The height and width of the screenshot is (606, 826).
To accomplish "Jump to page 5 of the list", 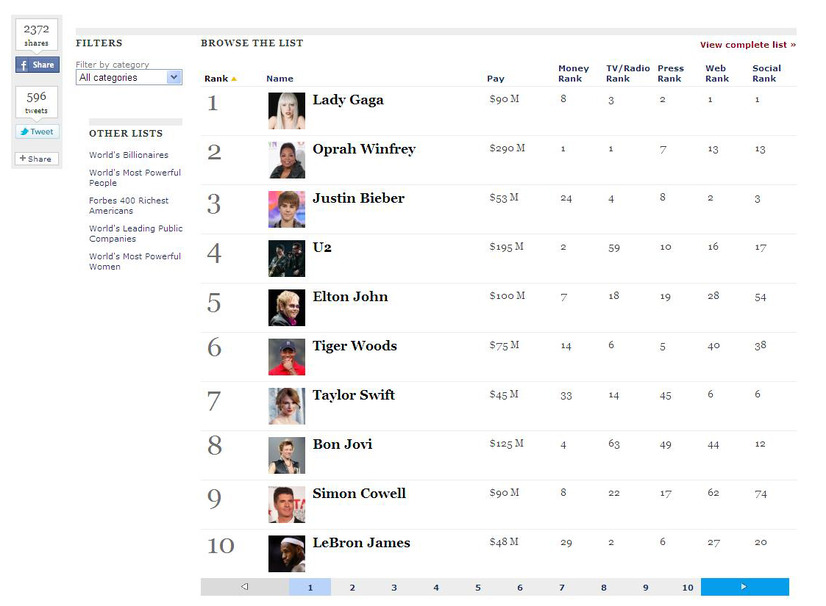I will 478,587.
